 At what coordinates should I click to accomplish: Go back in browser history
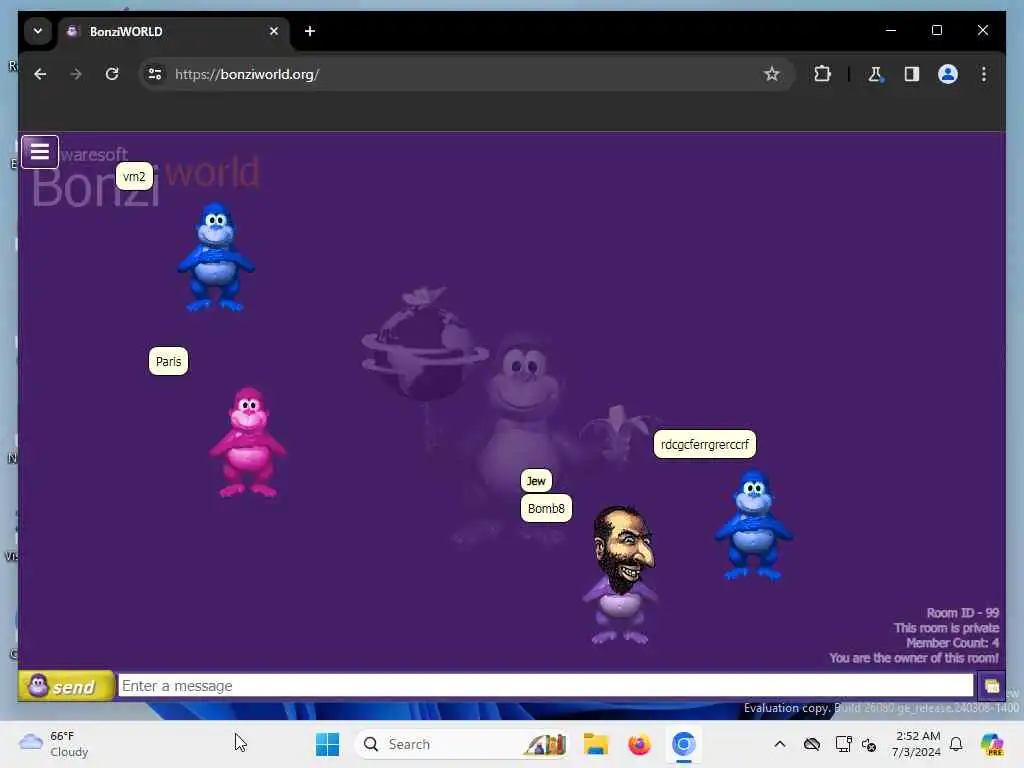(40, 74)
